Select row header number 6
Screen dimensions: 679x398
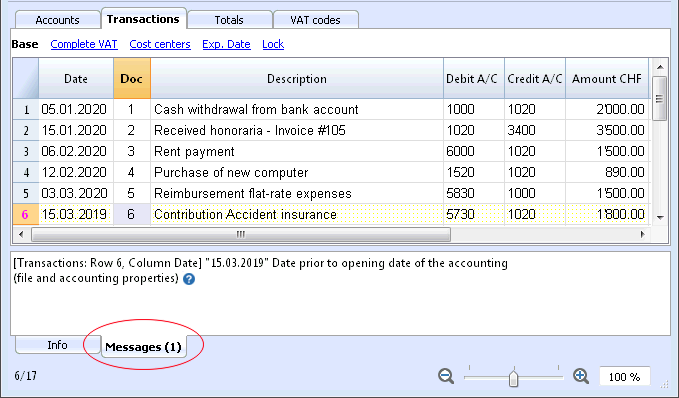point(26,214)
